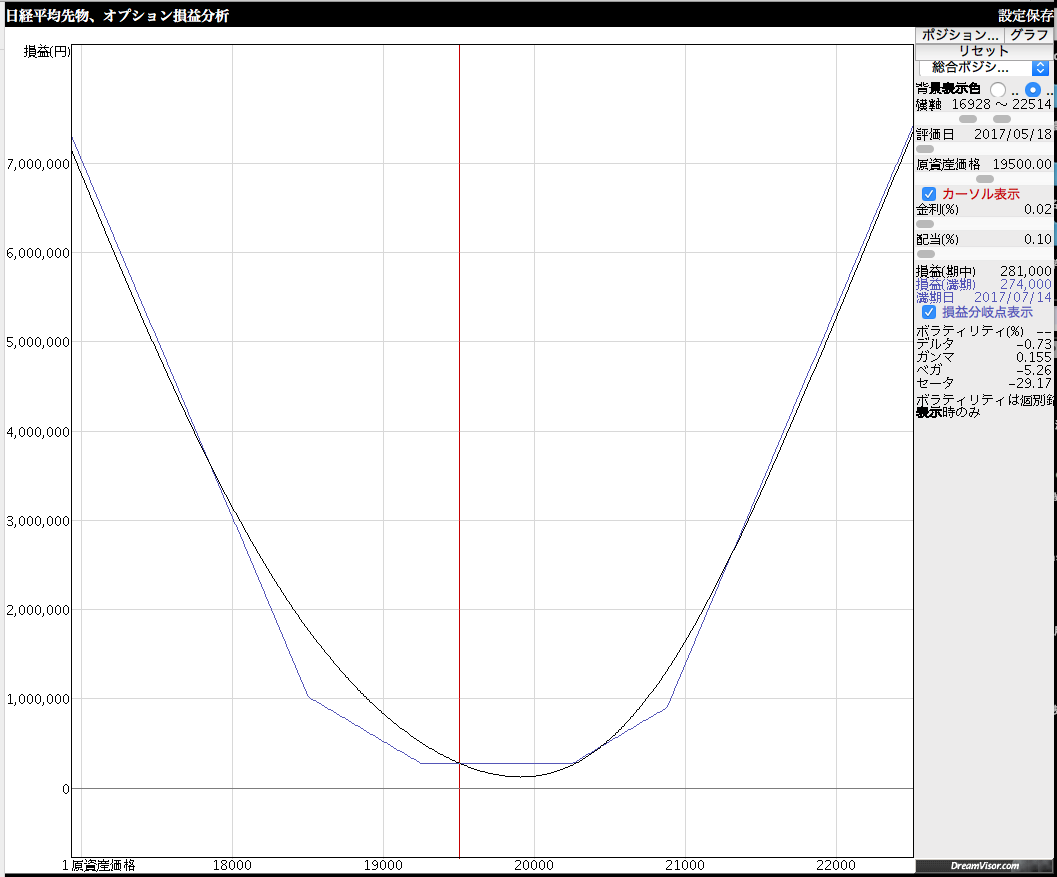Click the 配当(%) slider handle

pos(925,254)
